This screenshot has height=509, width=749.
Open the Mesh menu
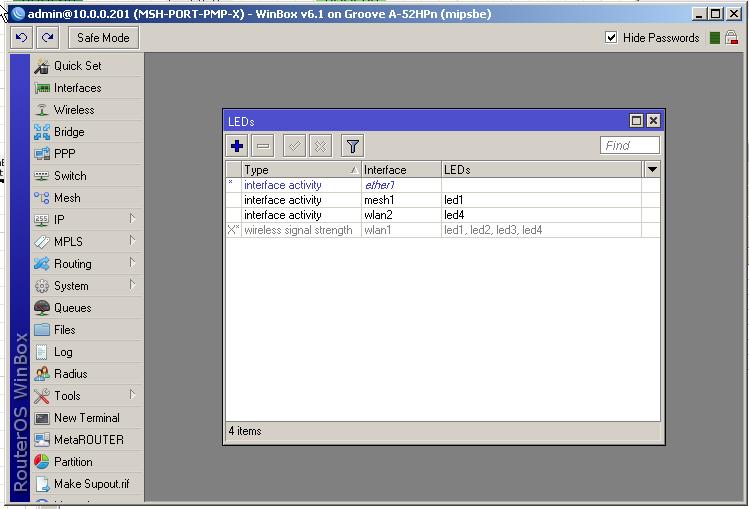(x=87, y=198)
